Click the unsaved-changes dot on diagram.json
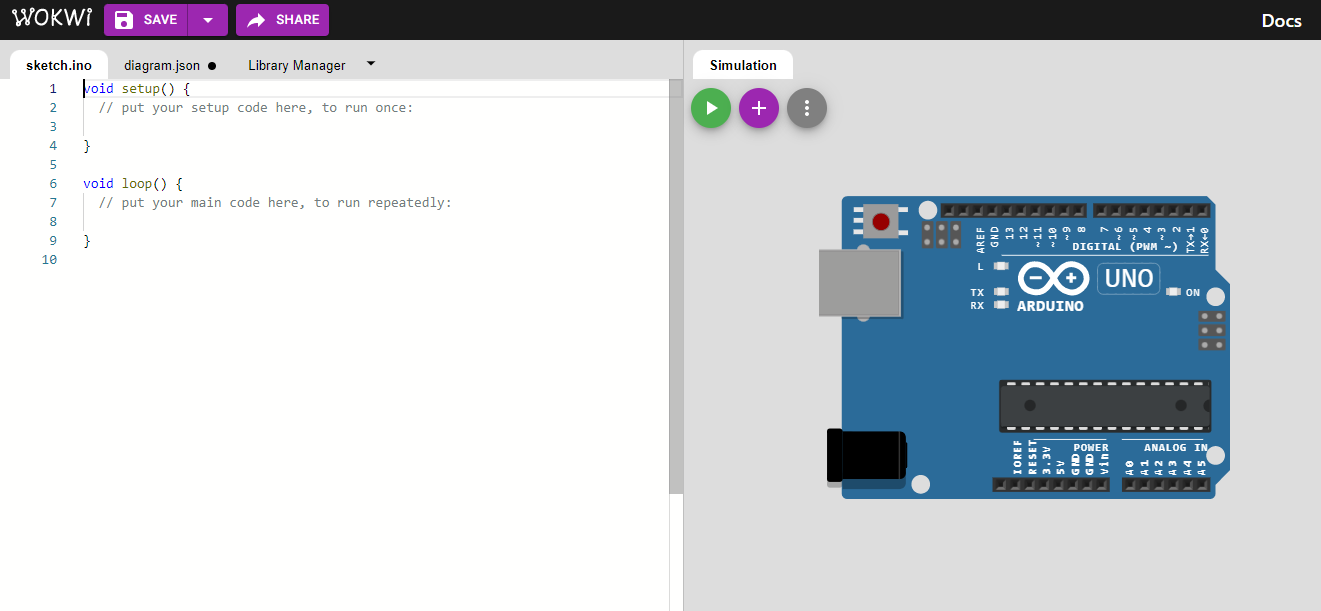Screen dimensions: 1321x611 tap(212, 66)
